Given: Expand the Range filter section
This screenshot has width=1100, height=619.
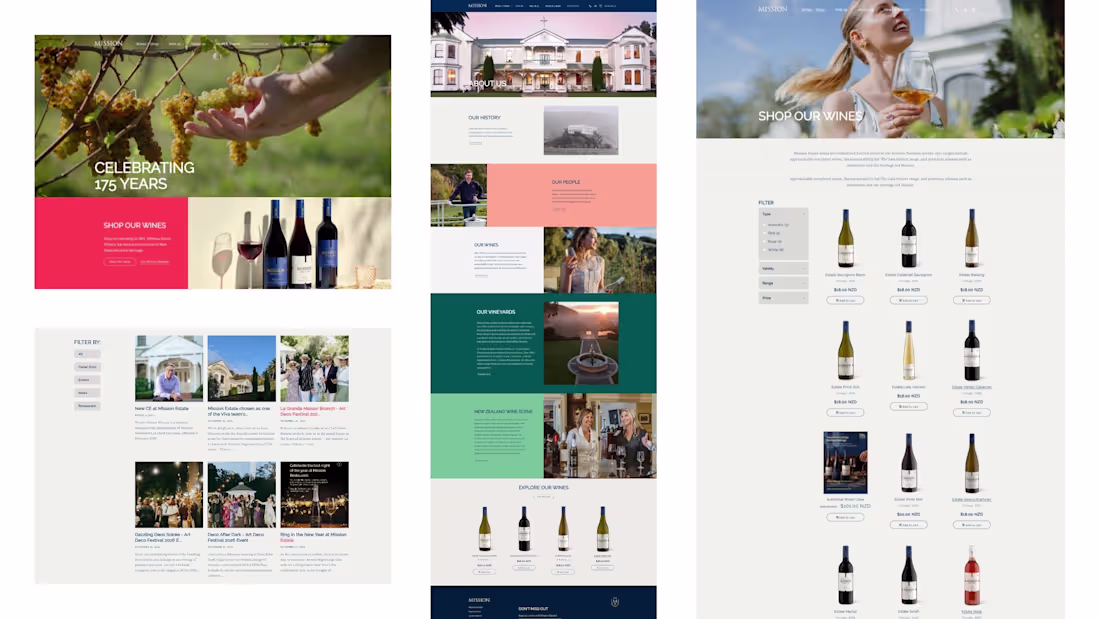Looking at the screenshot, I should tap(783, 283).
